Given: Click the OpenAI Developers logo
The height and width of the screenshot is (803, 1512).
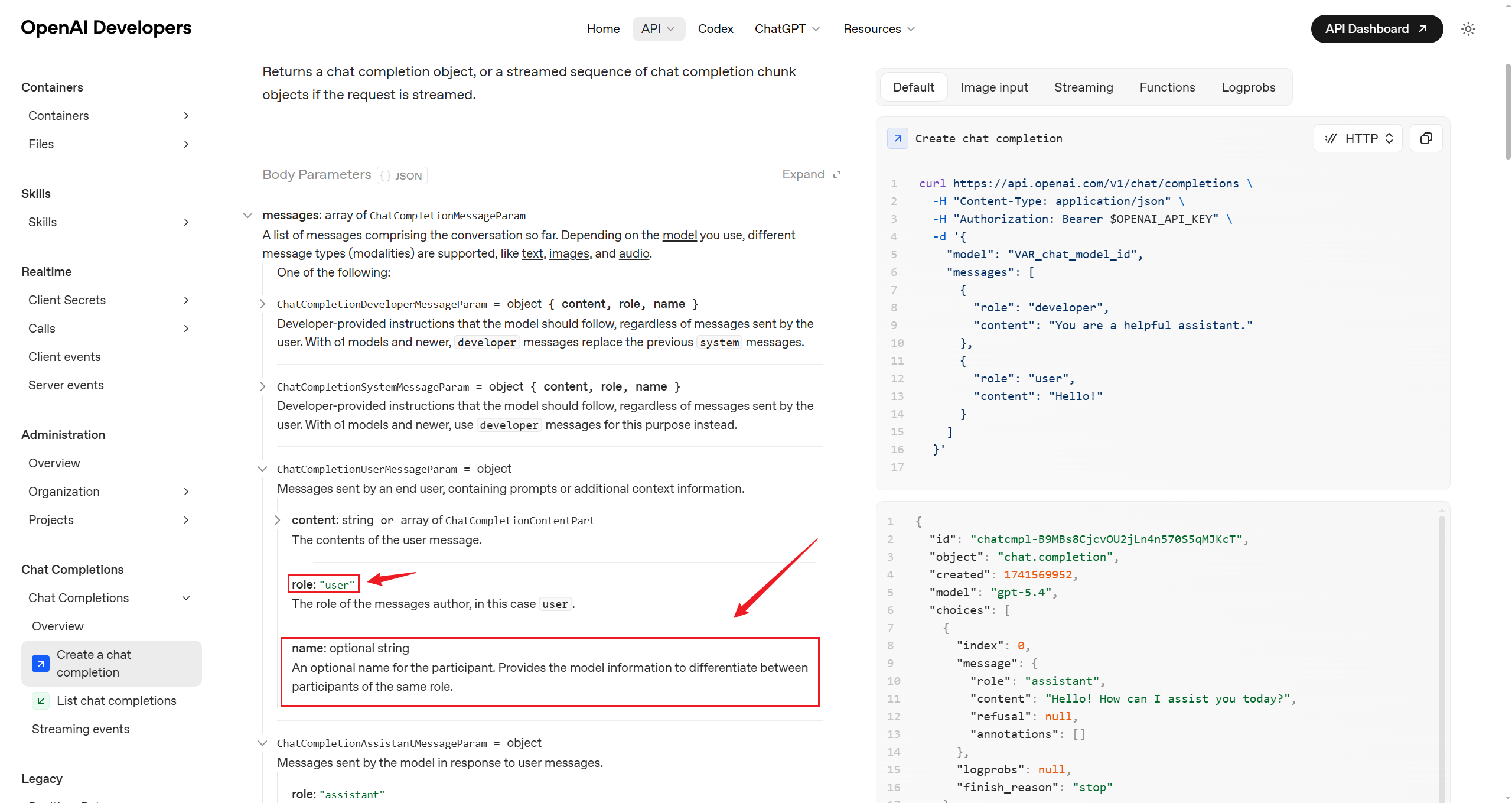Looking at the screenshot, I should tap(106, 28).
